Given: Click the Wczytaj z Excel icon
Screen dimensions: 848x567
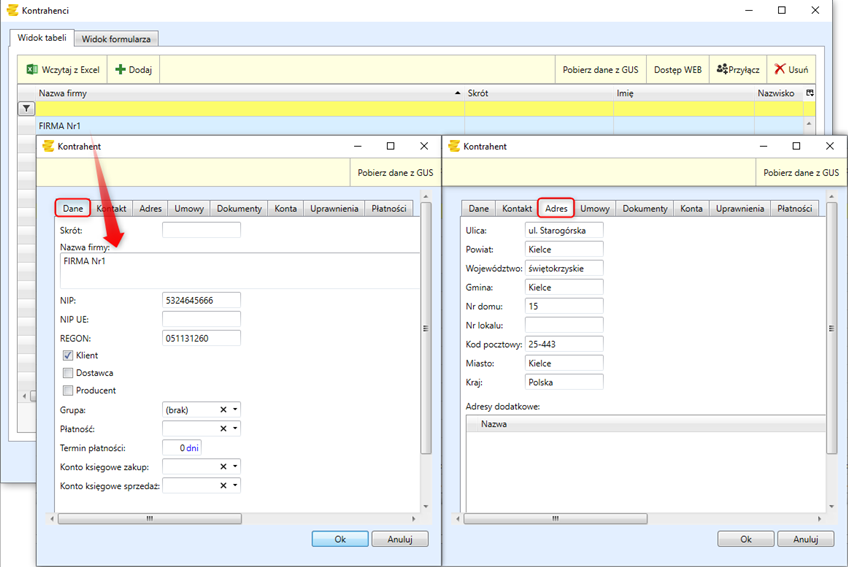Looking at the screenshot, I should [32, 69].
